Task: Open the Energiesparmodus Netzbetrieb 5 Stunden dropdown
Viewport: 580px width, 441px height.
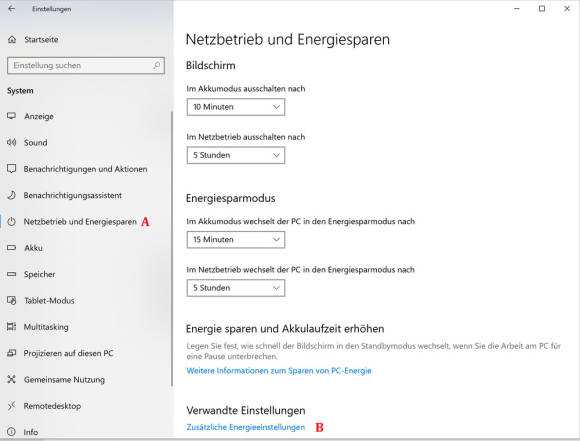Action: coord(236,288)
